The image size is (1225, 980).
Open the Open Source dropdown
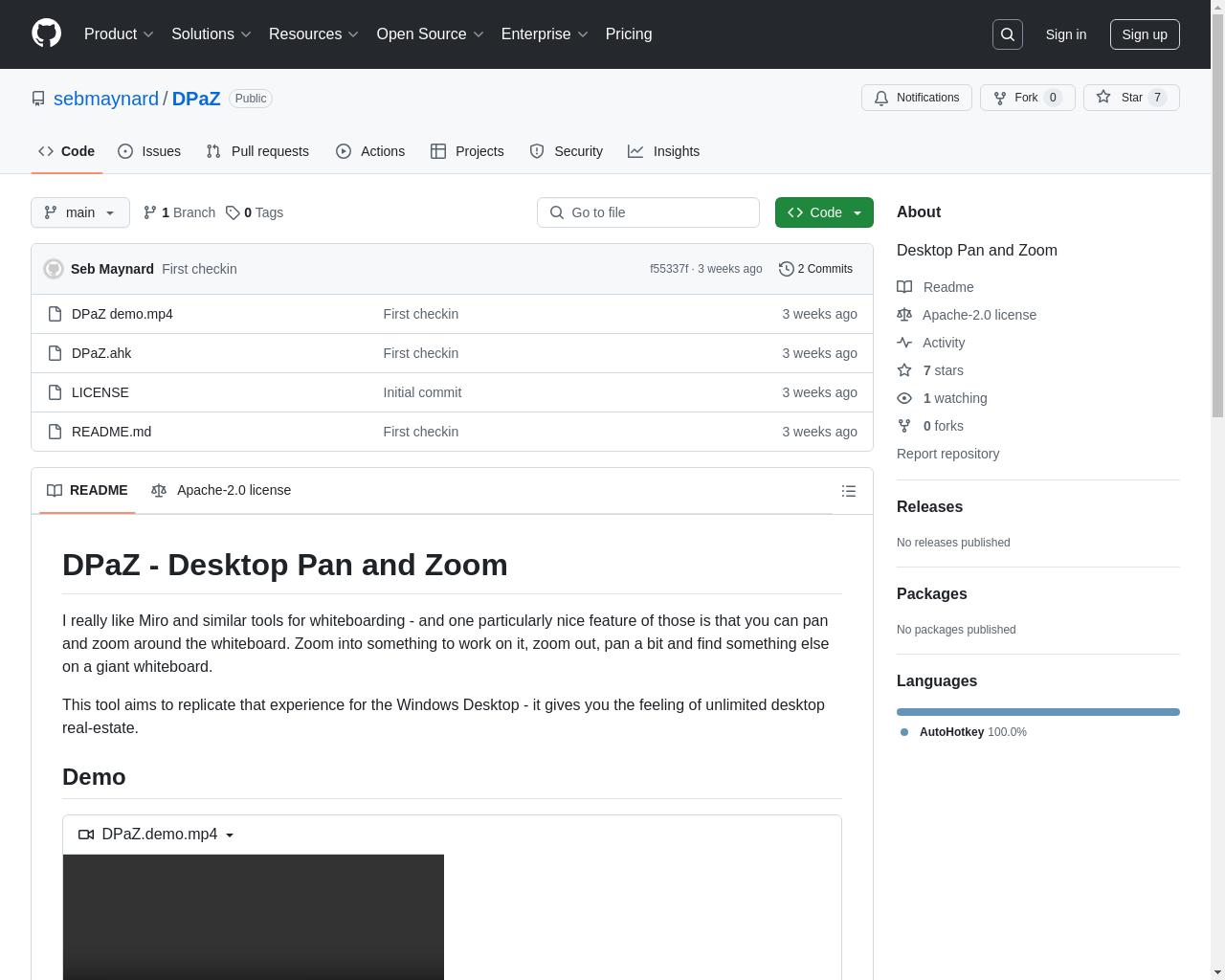(431, 33)
